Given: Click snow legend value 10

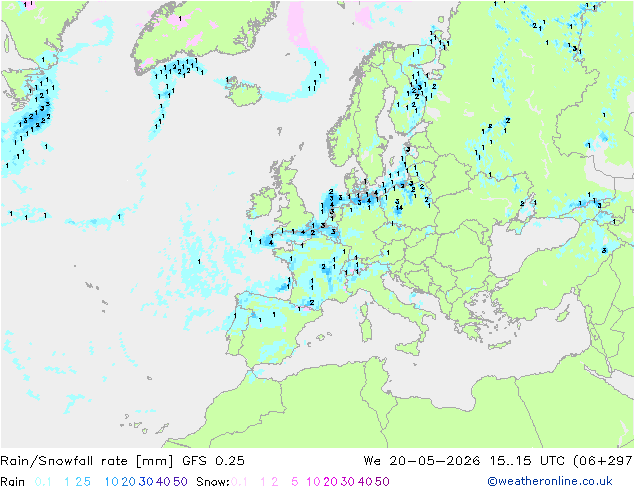Looking at the screenshot, I should (x=313, y=482).
